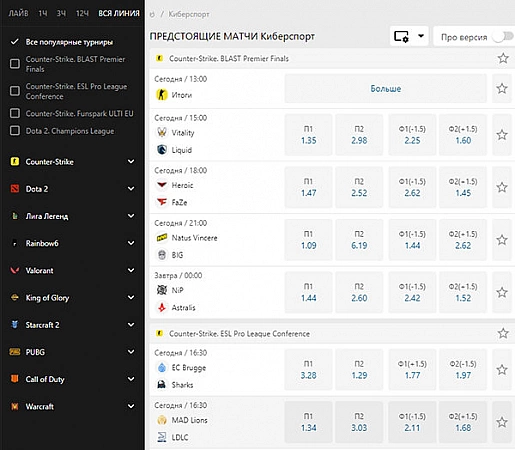This screenshot has height=450, width=515.
Task: Open Counter-Strike. ESL Pro League Conference header
Action: 239,334
